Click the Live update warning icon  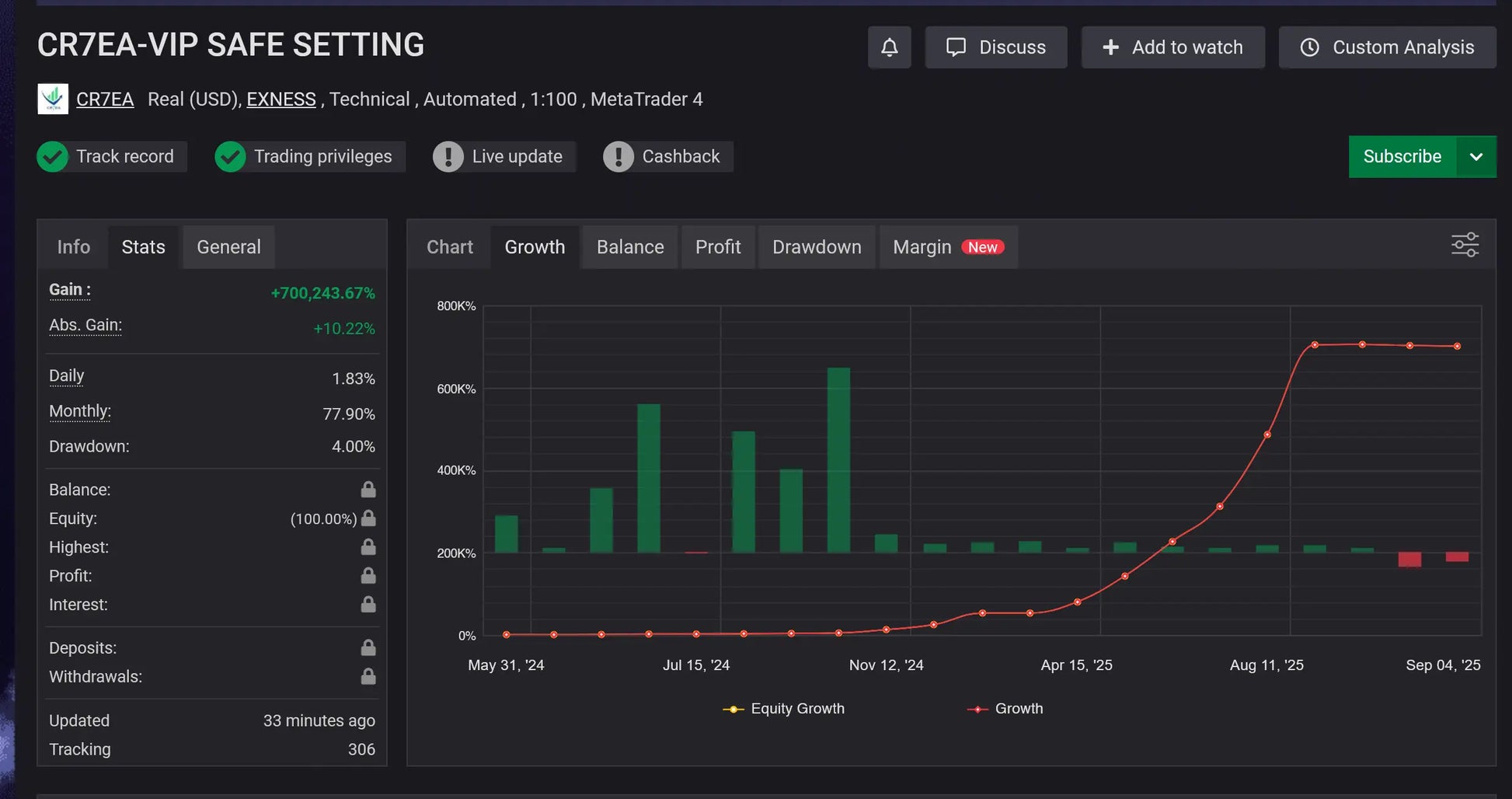tap(448, 157)
